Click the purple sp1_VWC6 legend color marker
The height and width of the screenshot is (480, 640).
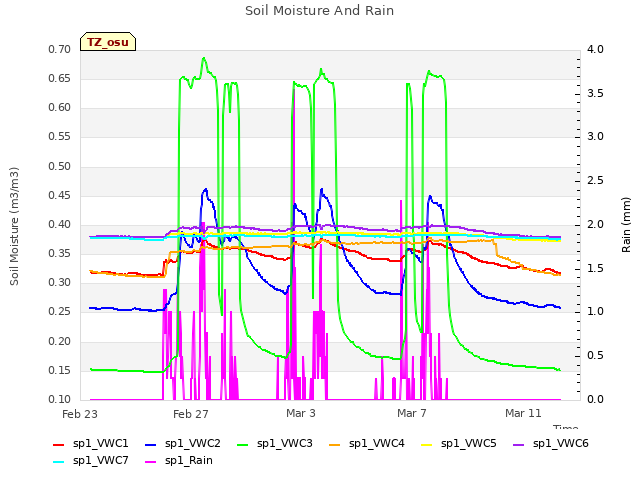click(x=519, y=444)
